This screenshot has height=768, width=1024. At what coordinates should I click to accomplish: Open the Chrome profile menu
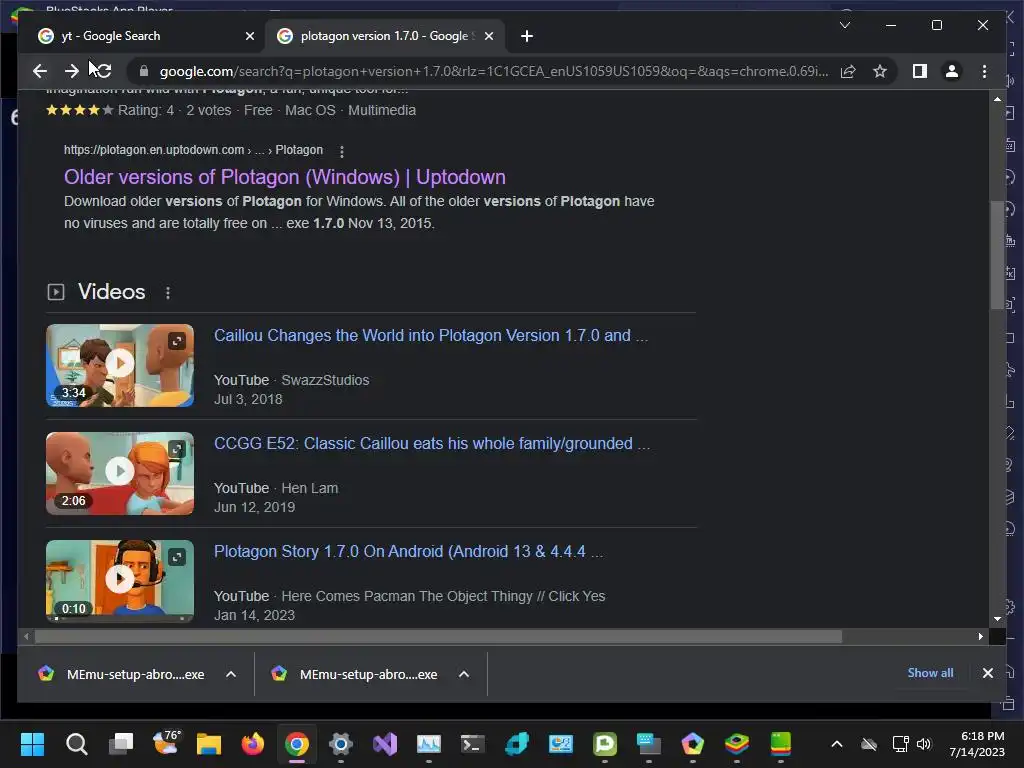952,71
